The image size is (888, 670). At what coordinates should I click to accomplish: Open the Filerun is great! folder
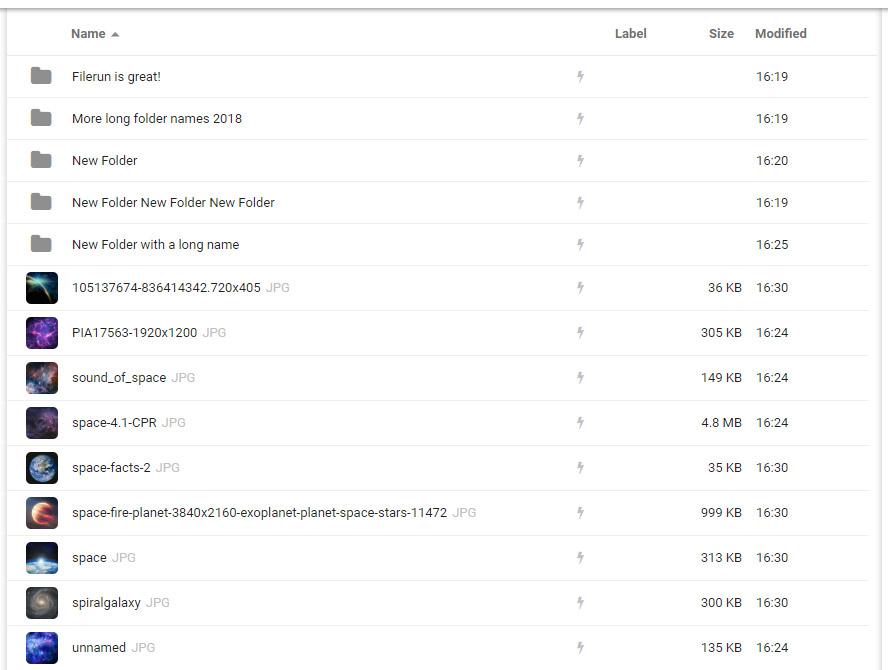[x=116, y=76]
